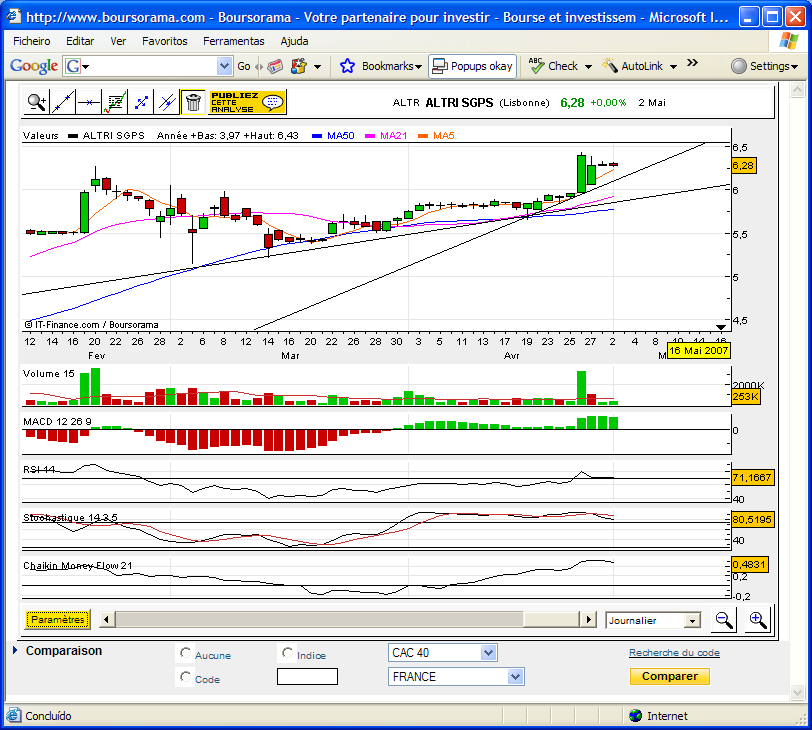Click the Internet Explorer title bar icon
The image size is (812, 730).
tap(13, 17)
